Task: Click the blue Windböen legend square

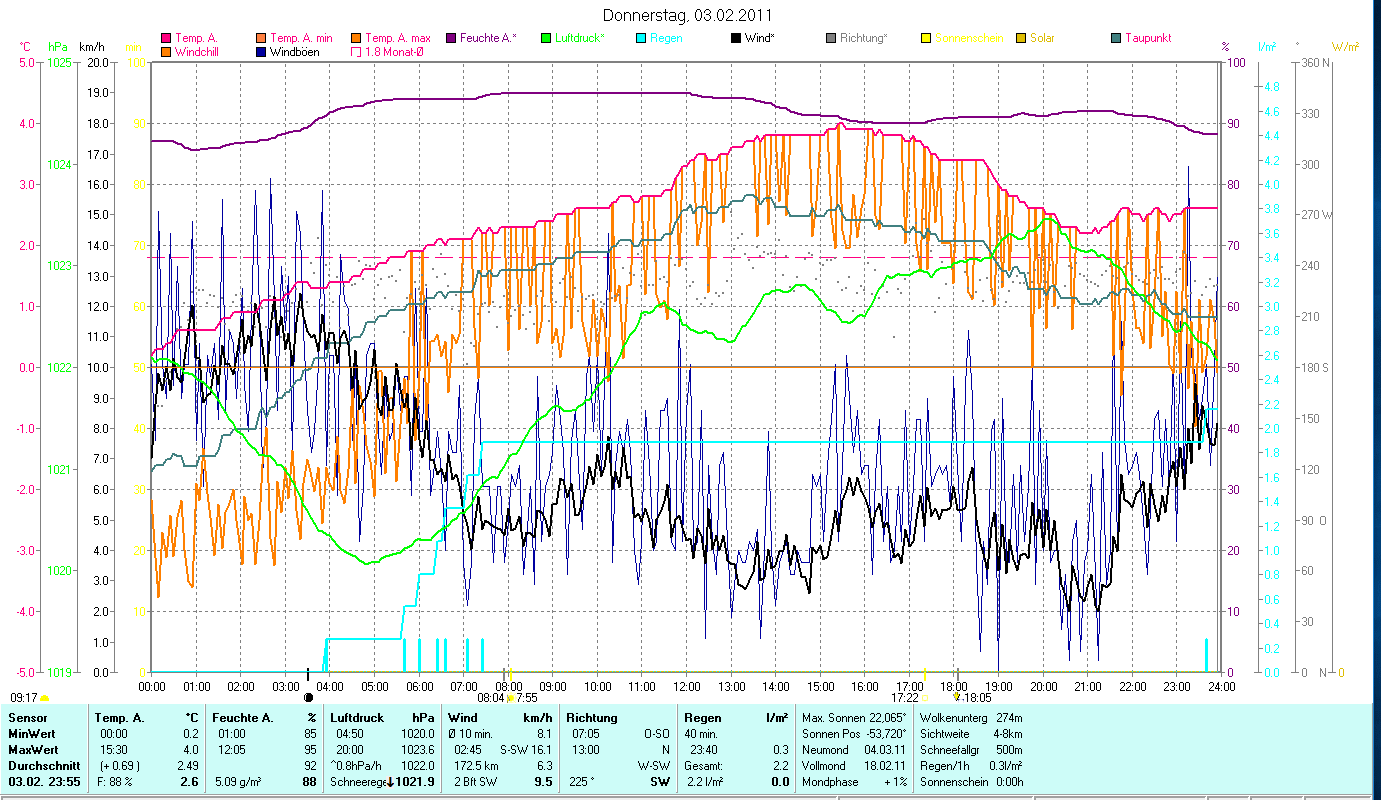Action: [260, 51]
